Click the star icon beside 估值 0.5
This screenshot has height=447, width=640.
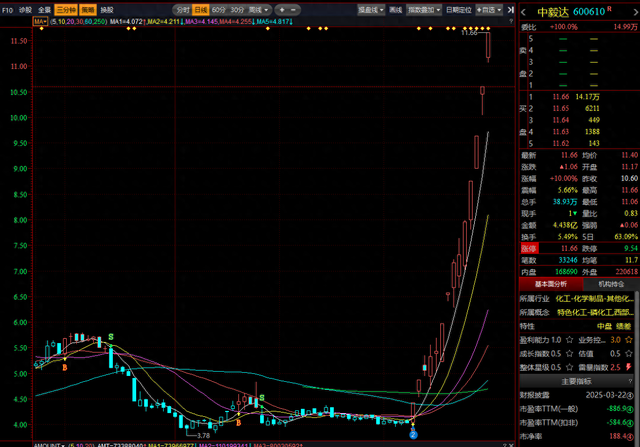point(629,354)
